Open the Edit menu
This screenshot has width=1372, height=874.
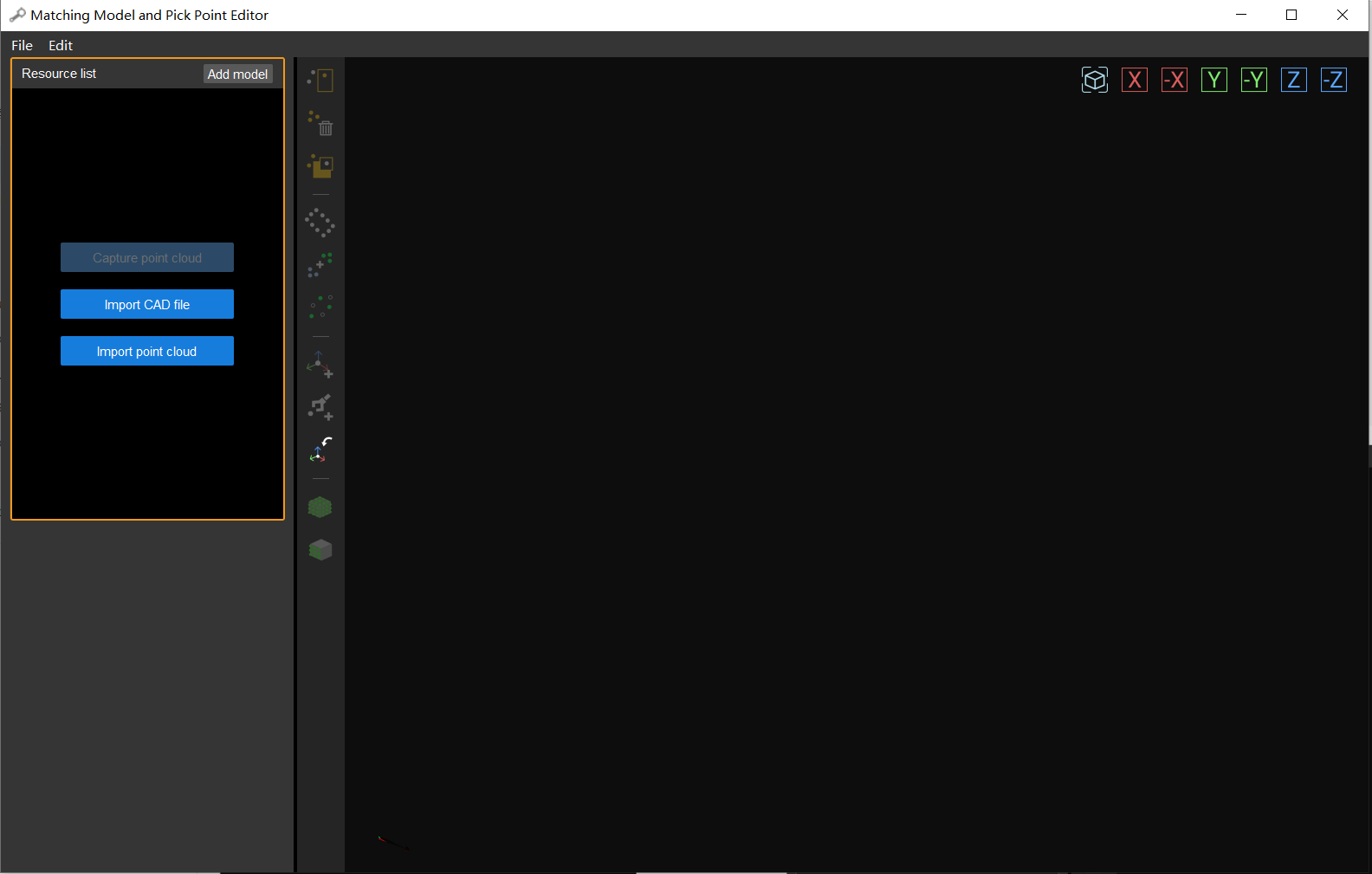click(x=61, y=45)
